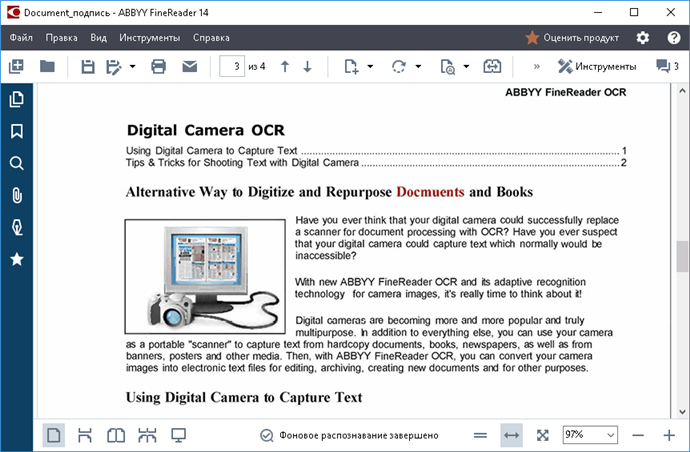The image size is (690, 452).
Task: Click the recognize document icon
Action: point(448,67)
